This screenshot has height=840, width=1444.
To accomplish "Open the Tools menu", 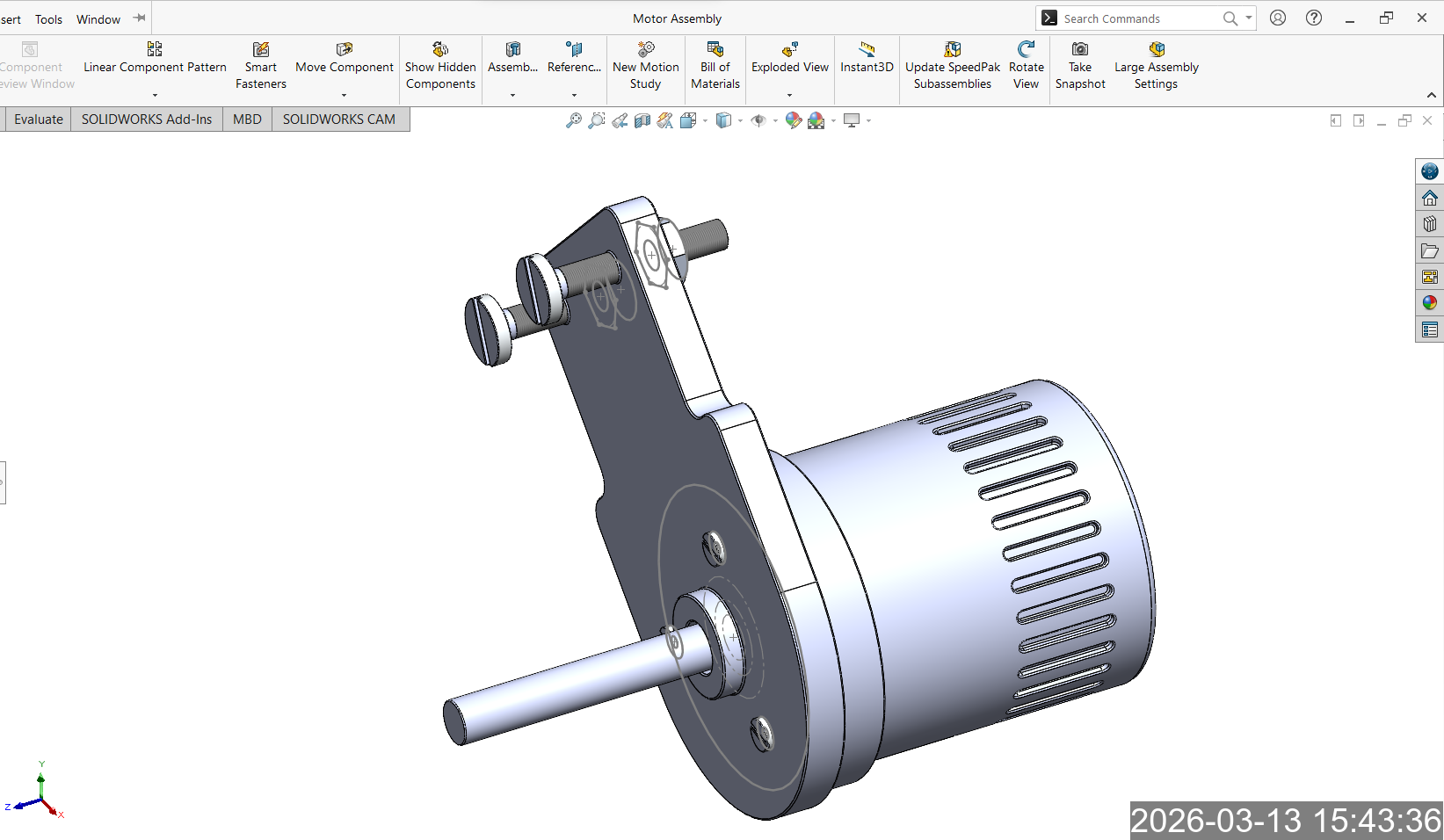I will point(48,19).
